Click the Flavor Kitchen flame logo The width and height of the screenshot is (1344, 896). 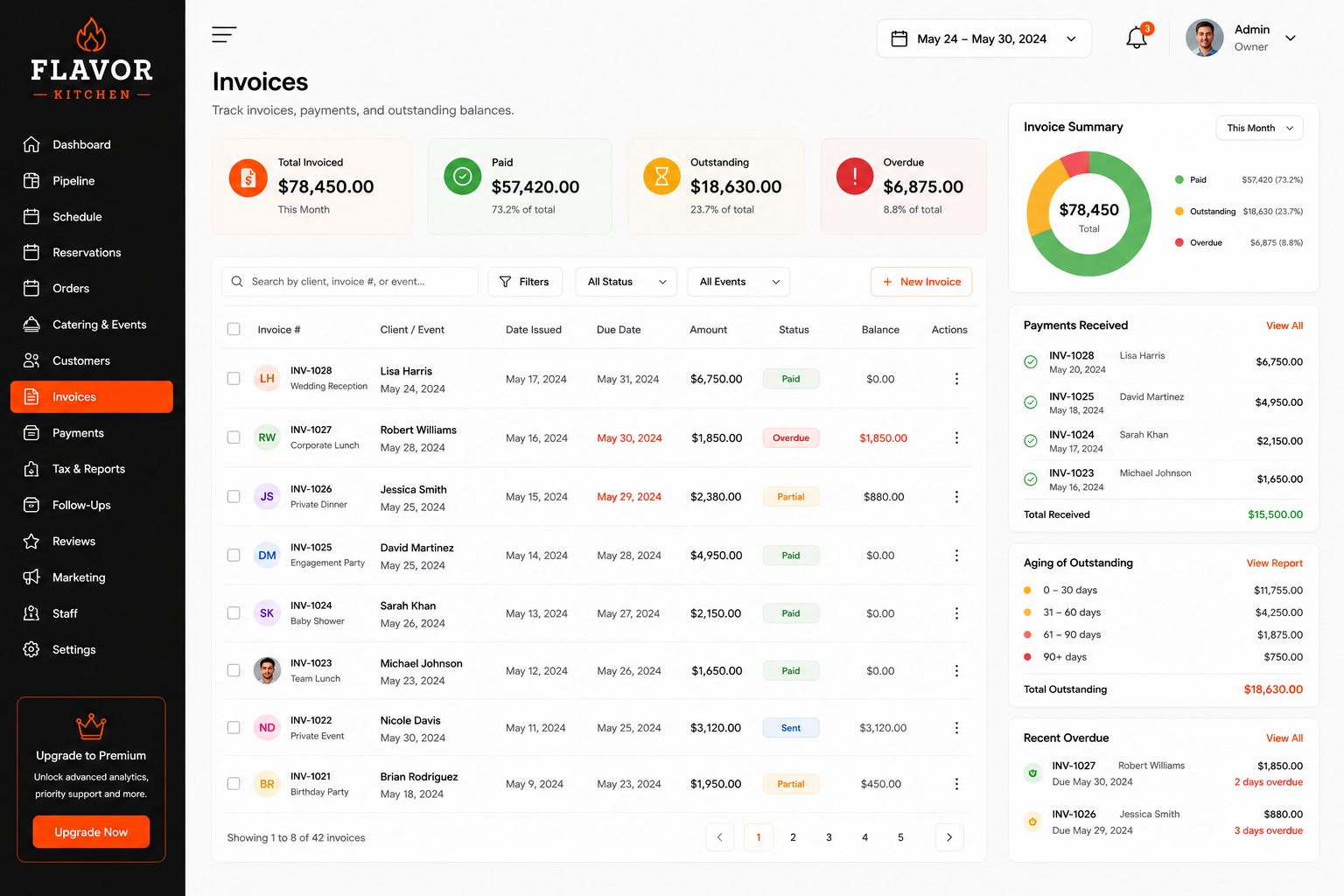tap(91, 35)
